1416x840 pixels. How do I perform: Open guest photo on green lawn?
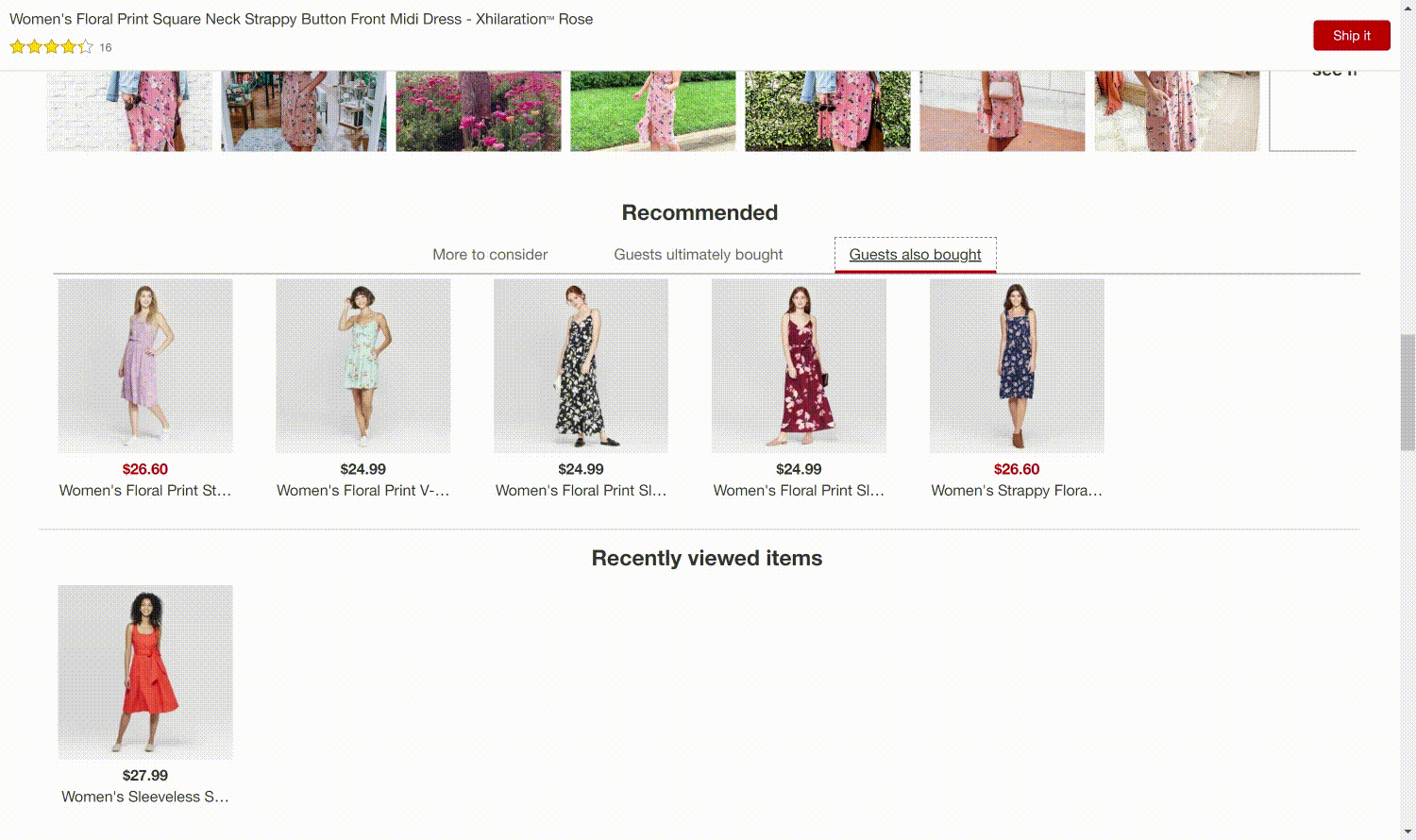[652, 110]
